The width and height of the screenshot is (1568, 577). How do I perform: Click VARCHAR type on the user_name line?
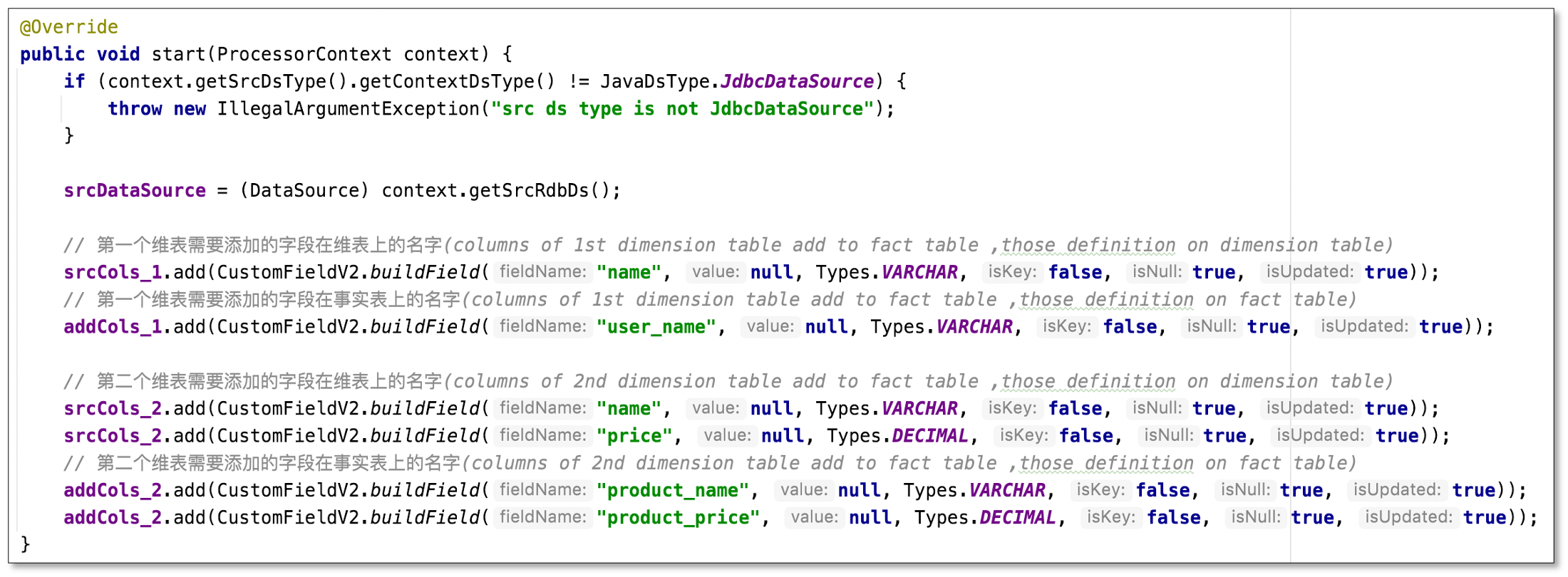(974, 327)
